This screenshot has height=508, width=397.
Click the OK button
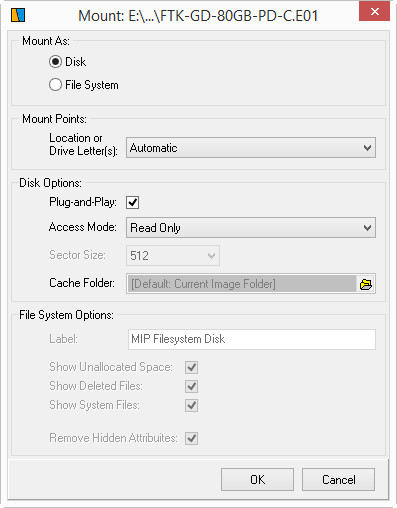pyautogui.click(x=257, y=480)
